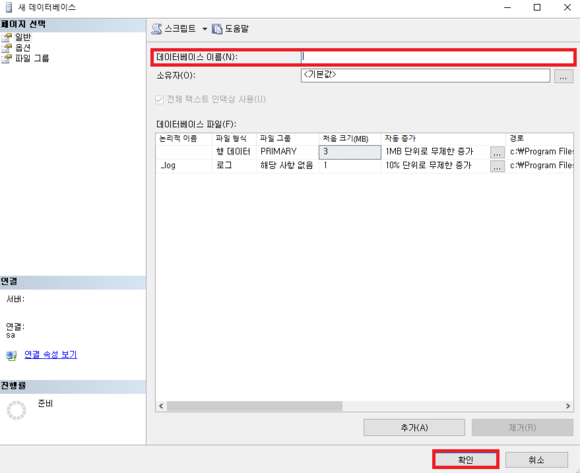
Task: Click the 제거(R) button
Action: tap(522, 428)
